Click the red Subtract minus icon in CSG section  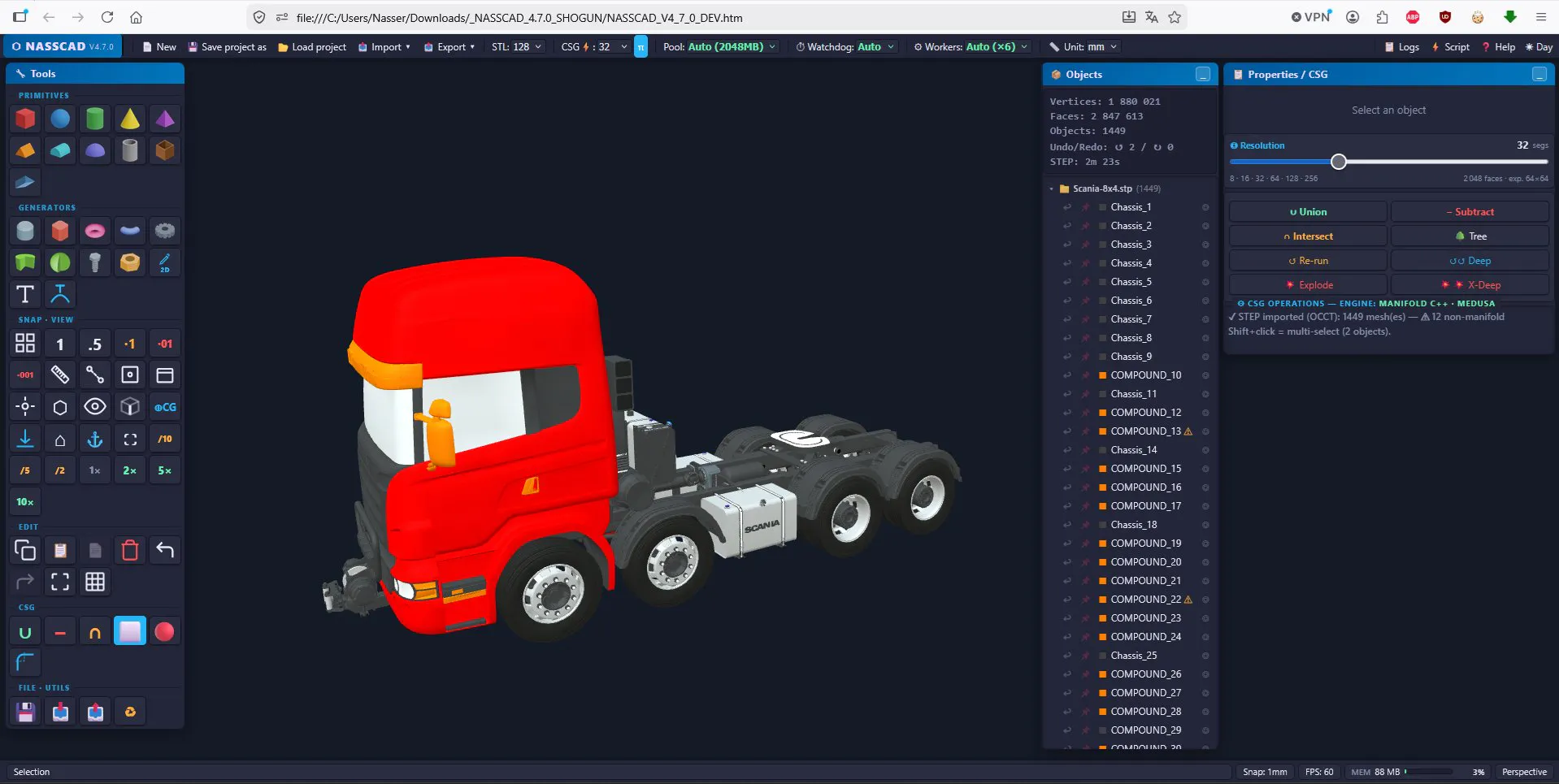pyautogui.click(x=60, y=631)
